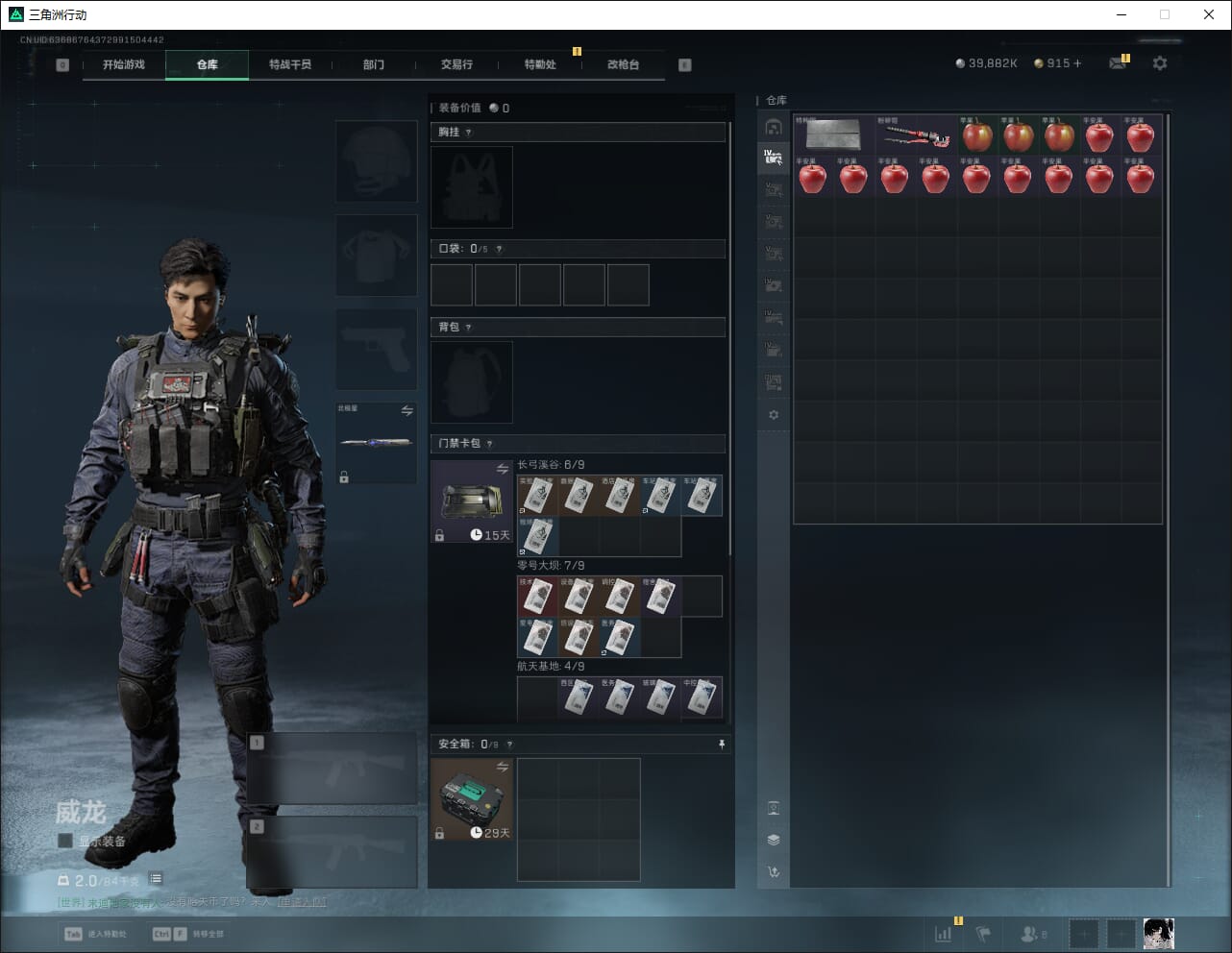Pin the safe box panel
The width and height of the screenshot is (1232, 953).
click(722, 745)
